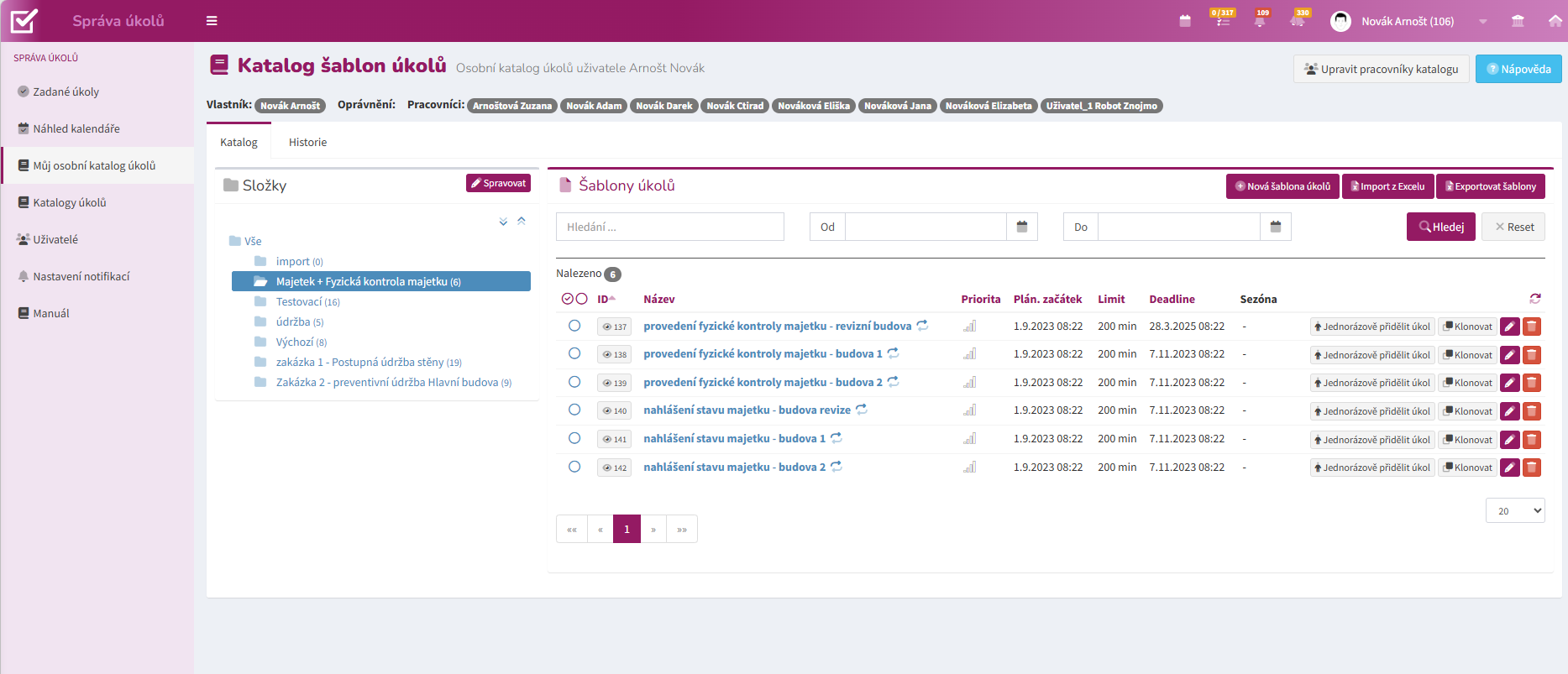The image size is (1568, 674).
Task: Click Import z Excelu button
Action: pos(1387,186)
